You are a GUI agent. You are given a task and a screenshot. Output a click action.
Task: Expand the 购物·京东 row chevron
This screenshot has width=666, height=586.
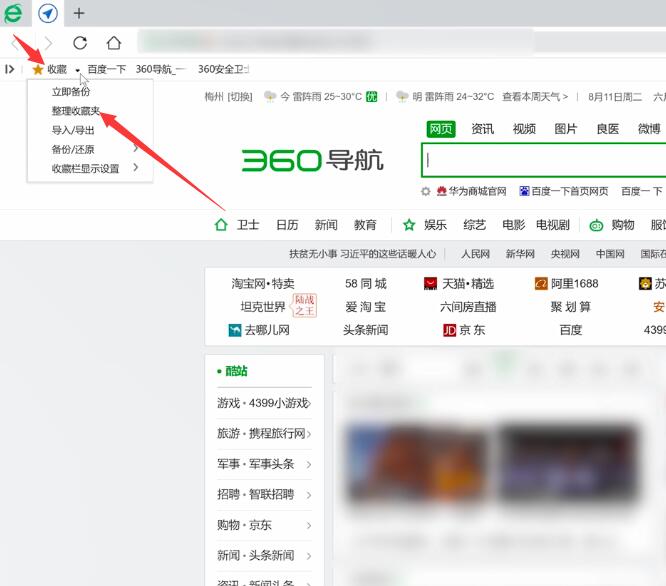tap(309, 526)
